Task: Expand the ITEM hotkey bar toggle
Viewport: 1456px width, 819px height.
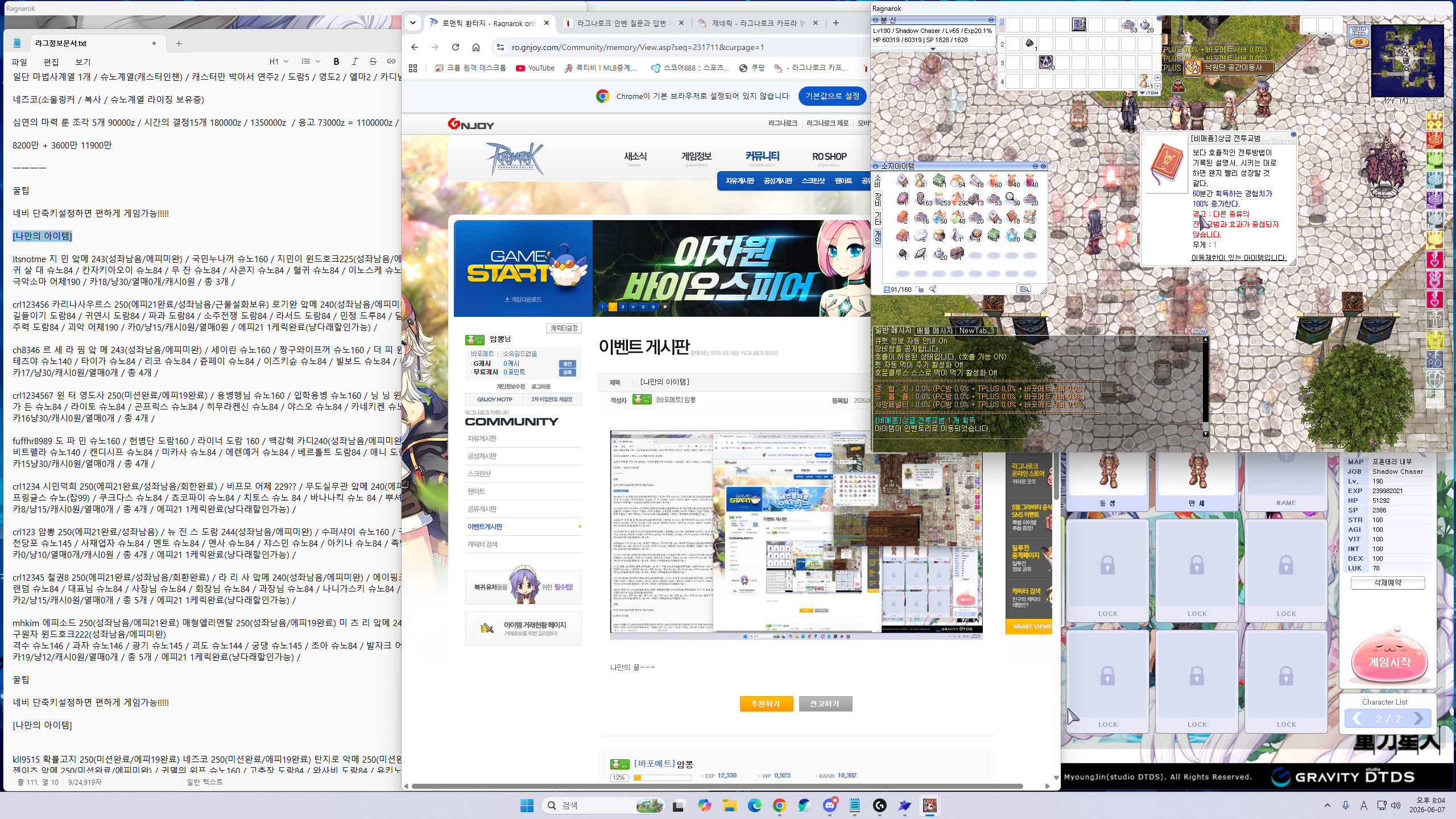Action: 1150,93
